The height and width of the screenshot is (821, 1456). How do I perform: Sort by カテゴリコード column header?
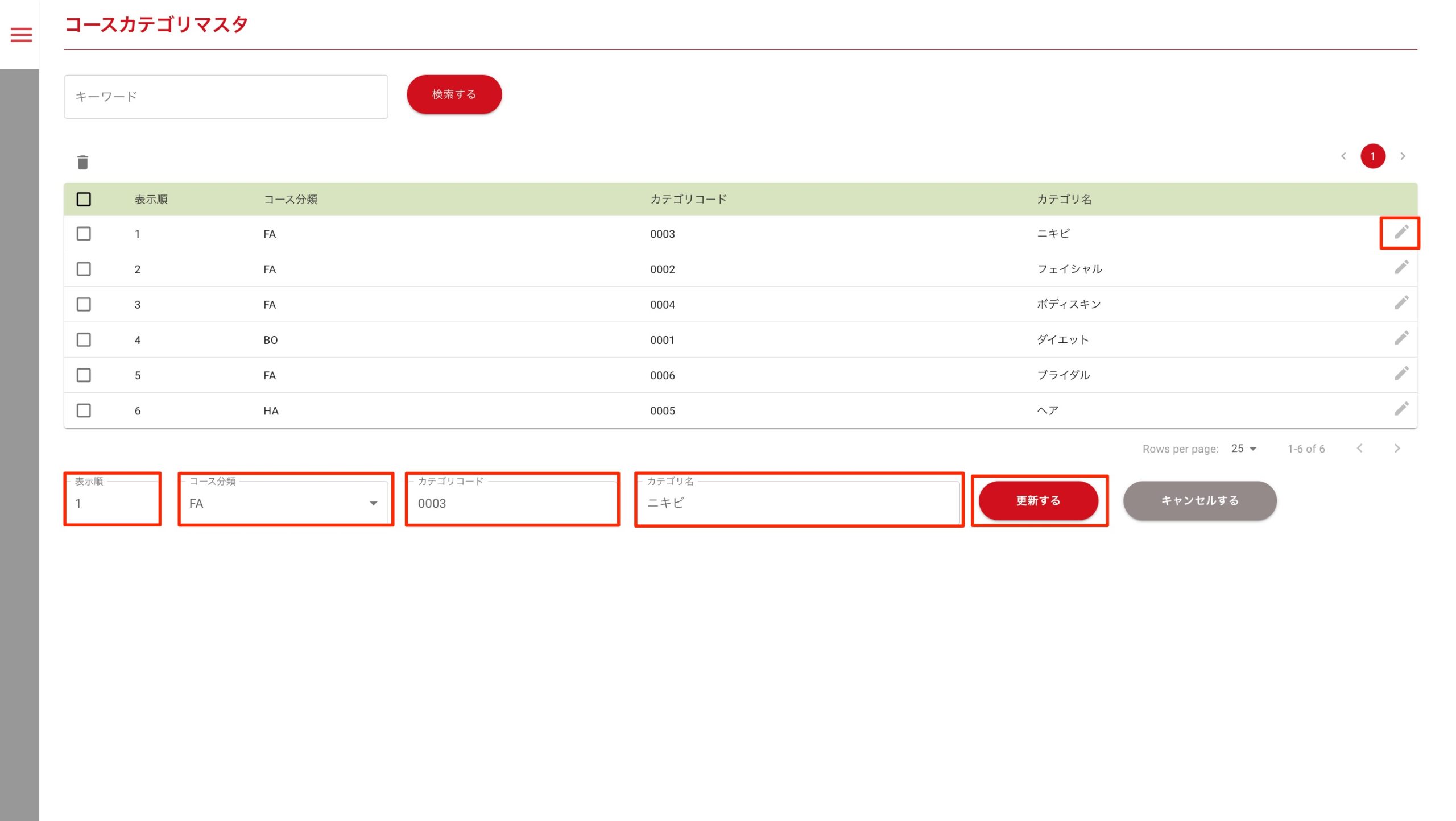coord(688,199)
